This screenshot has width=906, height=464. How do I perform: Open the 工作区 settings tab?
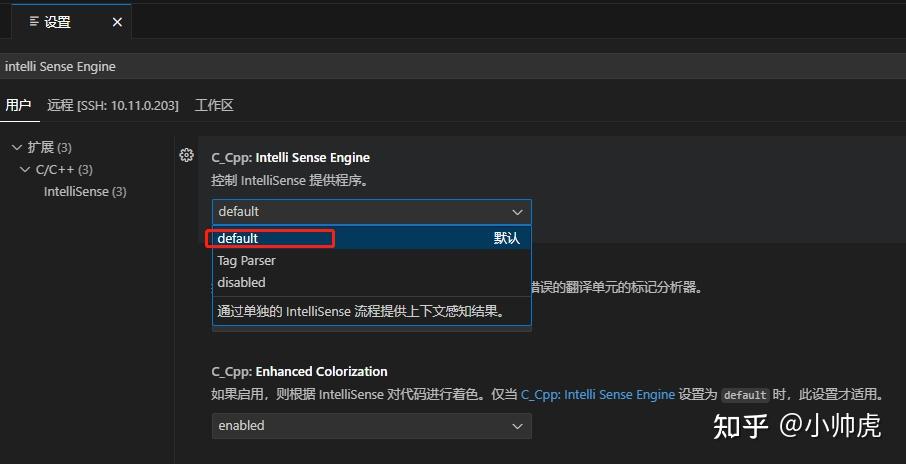214,105
